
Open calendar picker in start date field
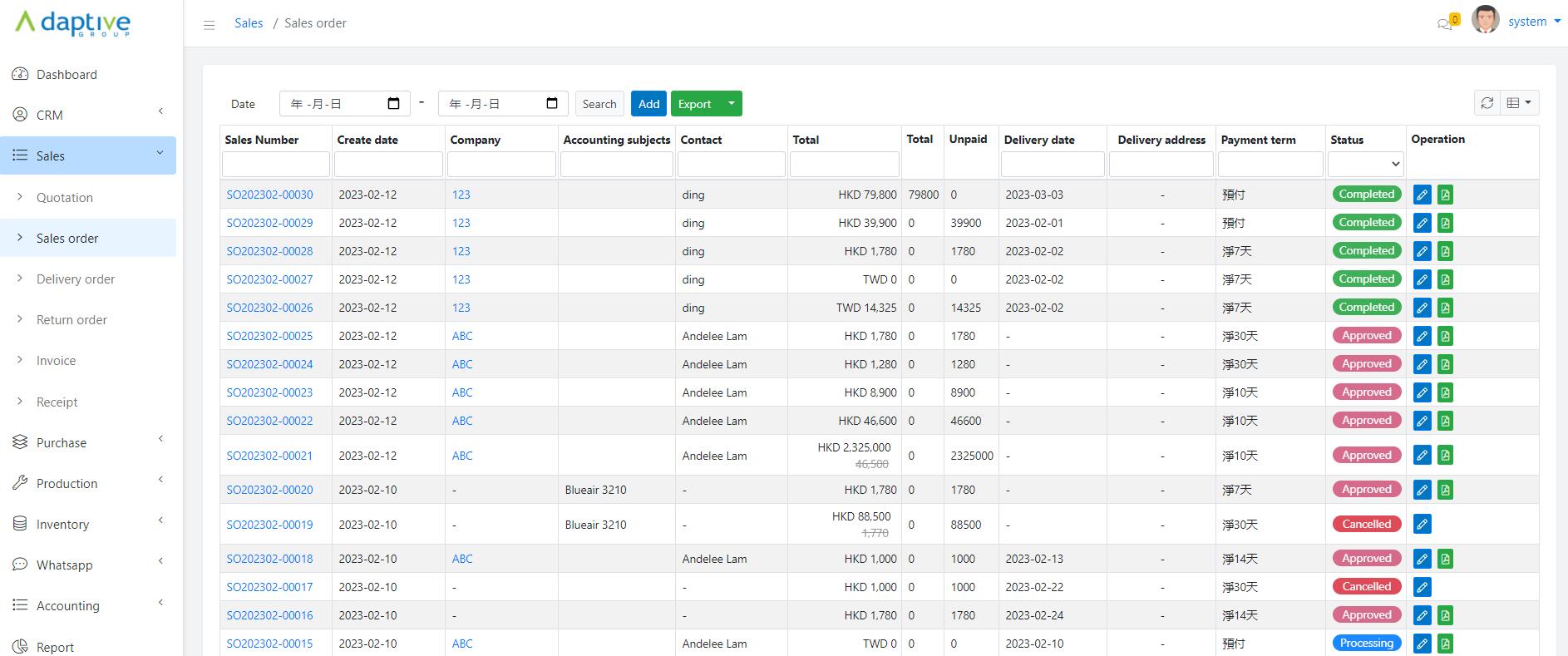(x=394, y=104)
